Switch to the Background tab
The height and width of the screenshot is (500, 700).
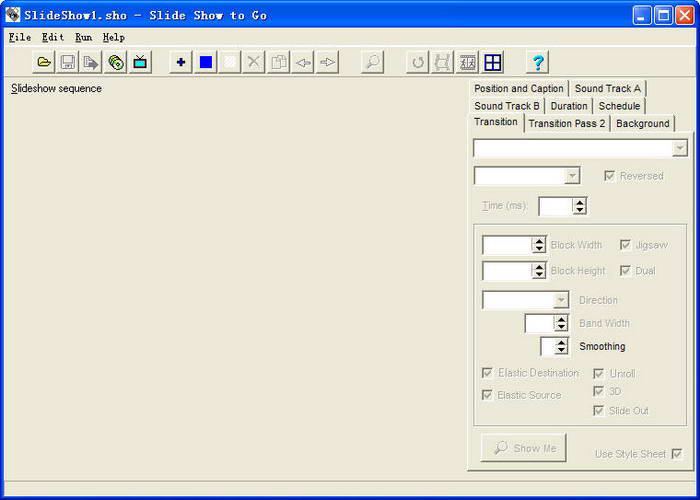pyautogui.click(x=642, y=124)
